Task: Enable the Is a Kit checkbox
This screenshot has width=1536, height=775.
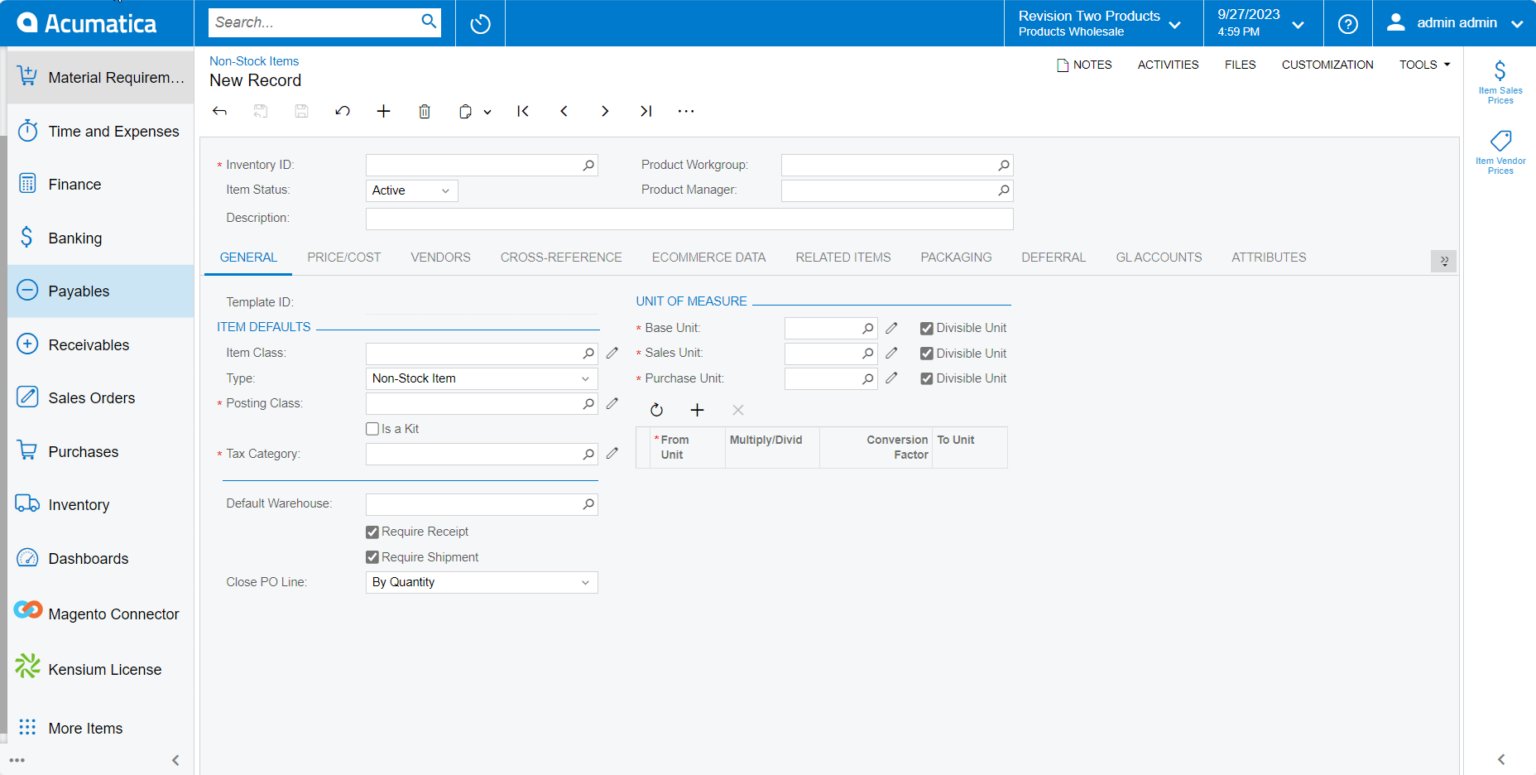Action: (372, 428)
